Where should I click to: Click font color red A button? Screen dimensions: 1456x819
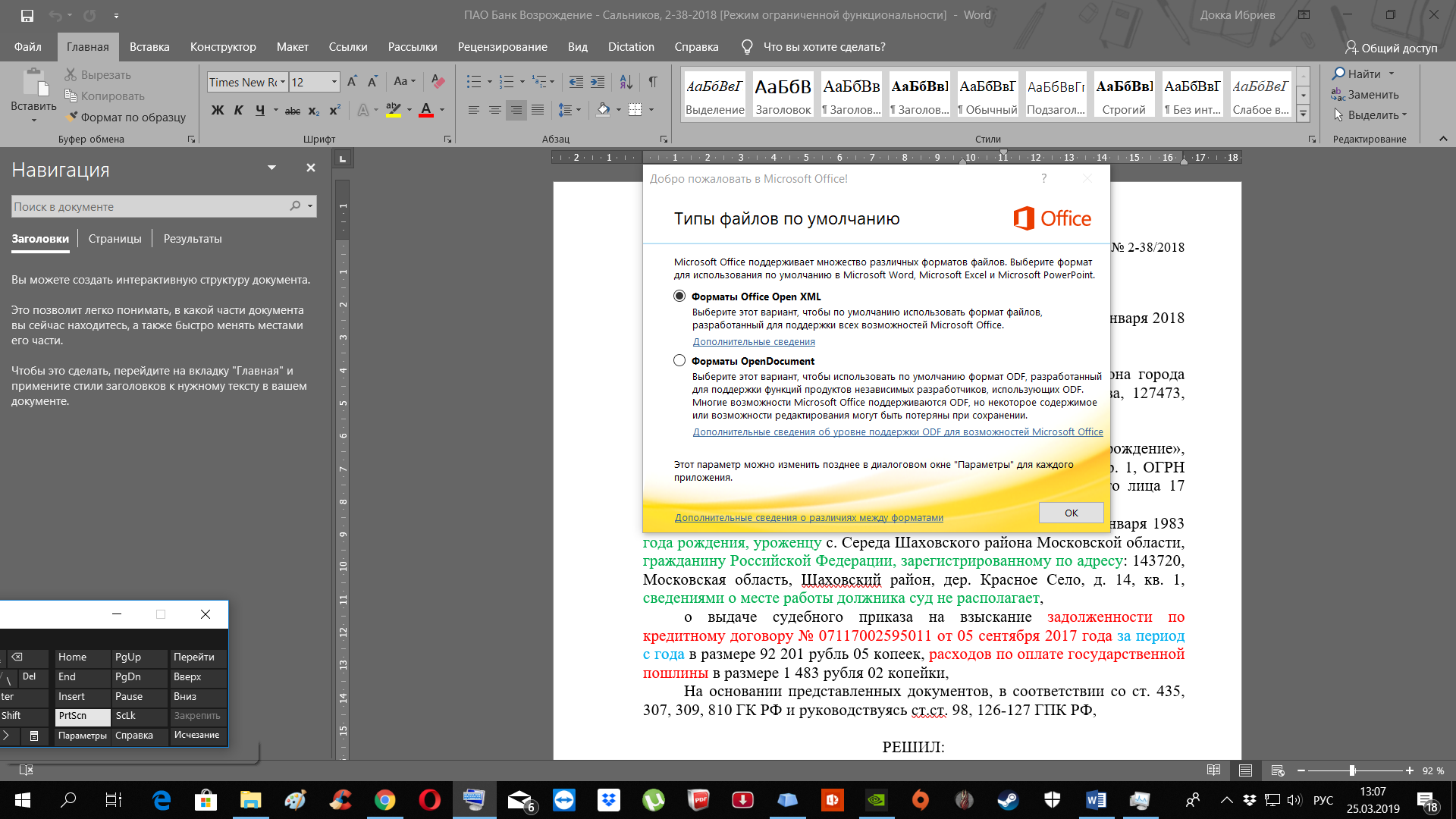426,111
